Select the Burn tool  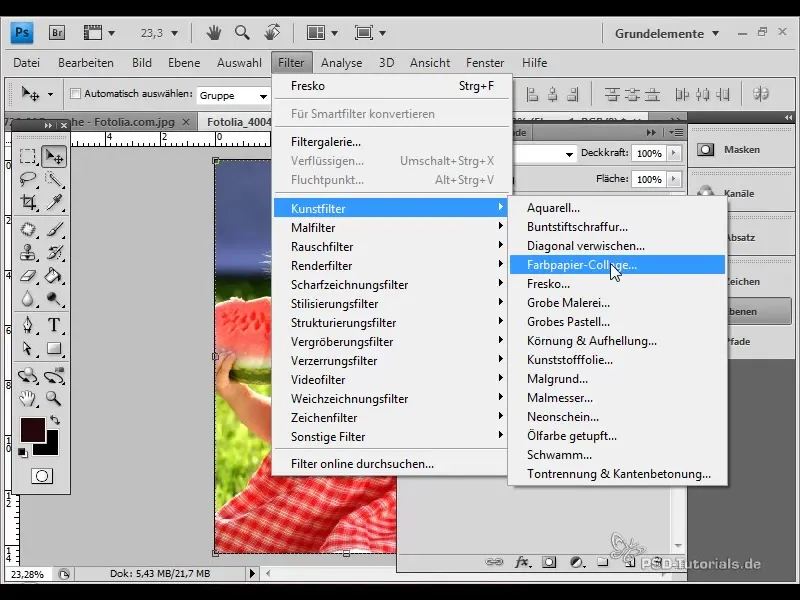tap(54, 298)
